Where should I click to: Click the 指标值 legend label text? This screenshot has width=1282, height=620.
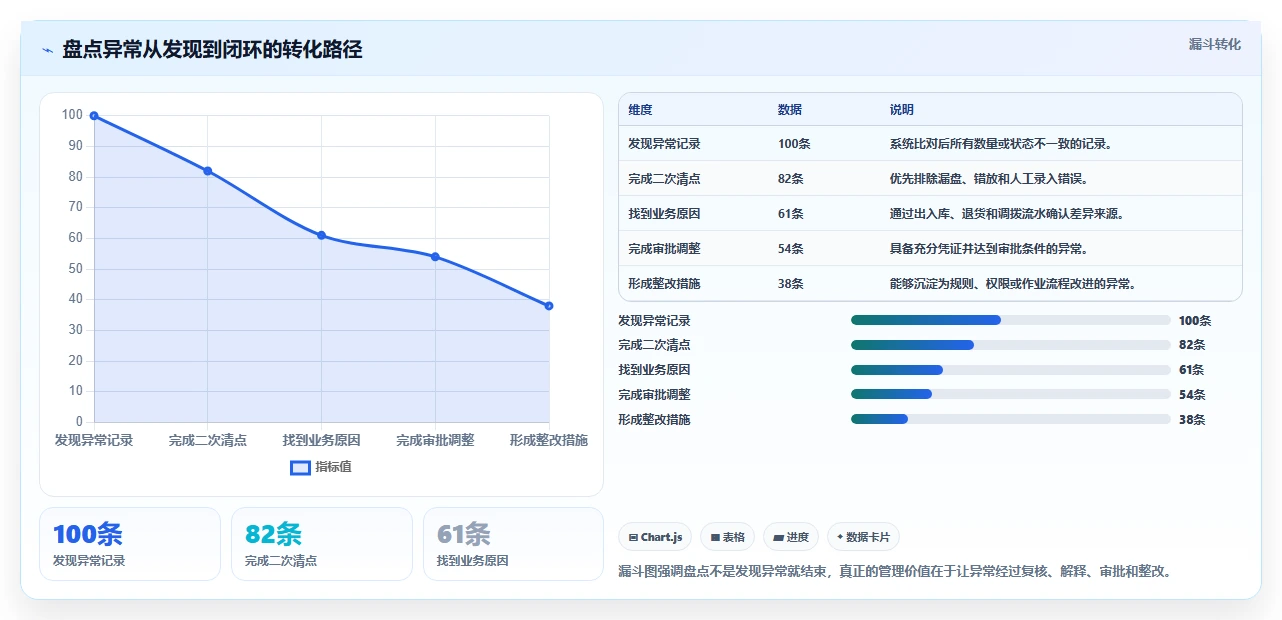pos(334,467)
